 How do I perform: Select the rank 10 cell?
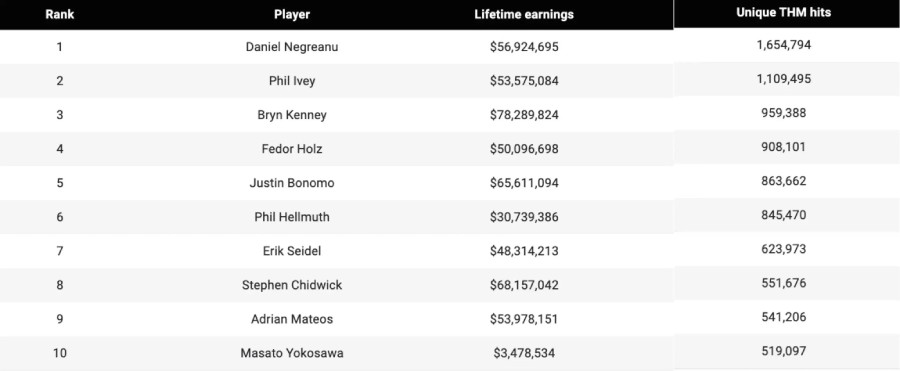(x=60, y=353)
